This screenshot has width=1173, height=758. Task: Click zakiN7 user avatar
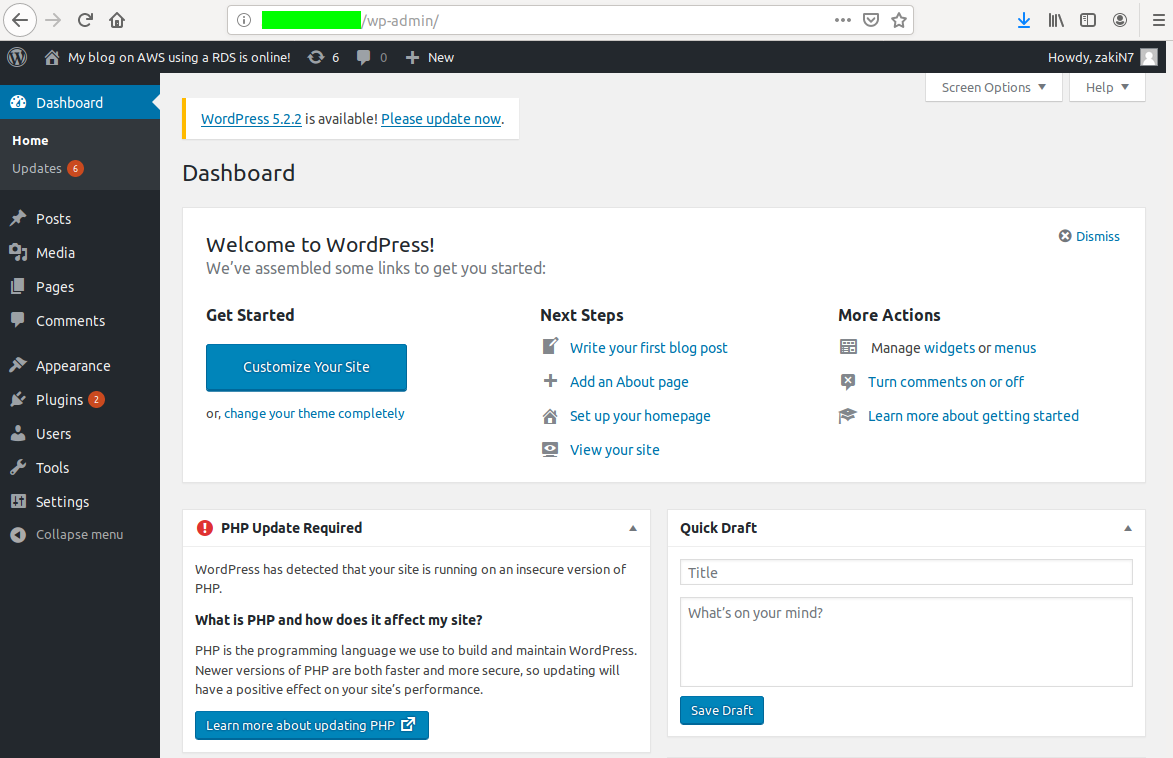click(1149, 58)
